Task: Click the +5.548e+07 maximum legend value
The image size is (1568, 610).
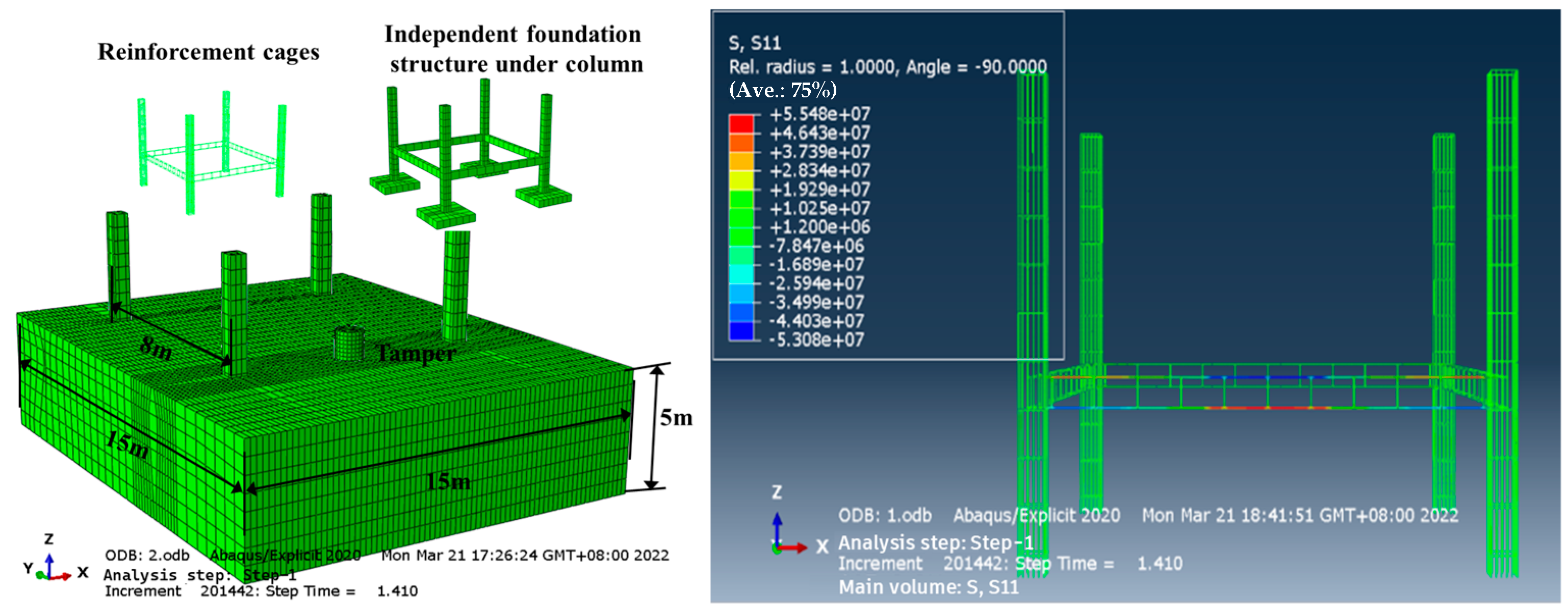Action: pos(819,114)
